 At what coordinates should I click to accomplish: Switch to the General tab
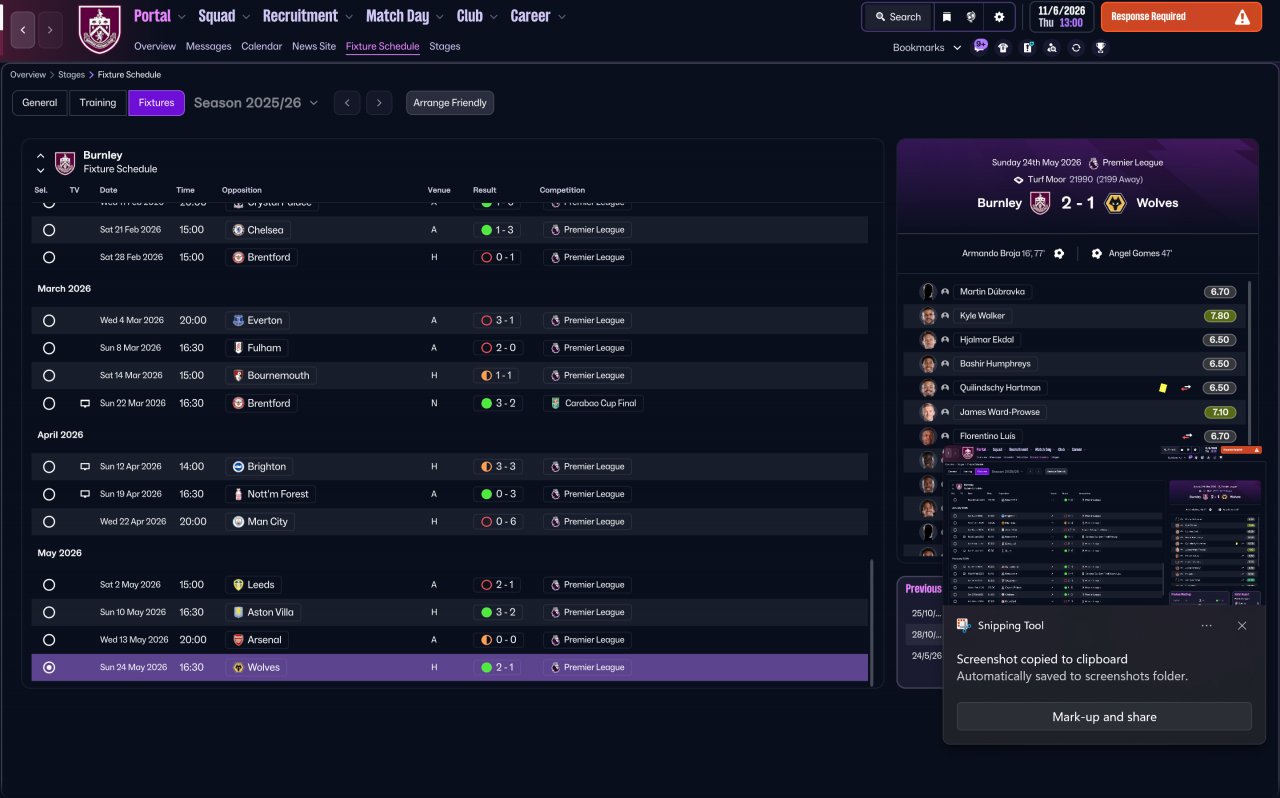[40, 103]
